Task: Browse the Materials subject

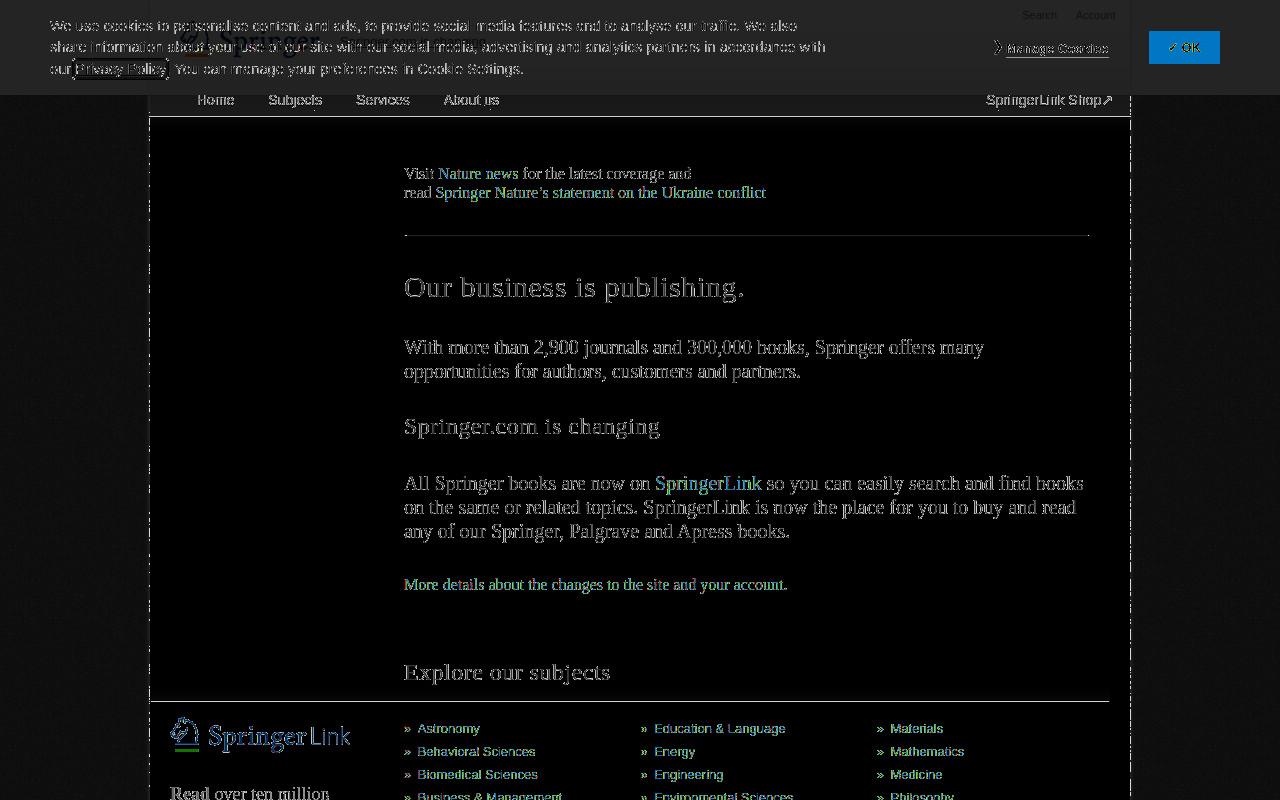Action: pos(916,728)
